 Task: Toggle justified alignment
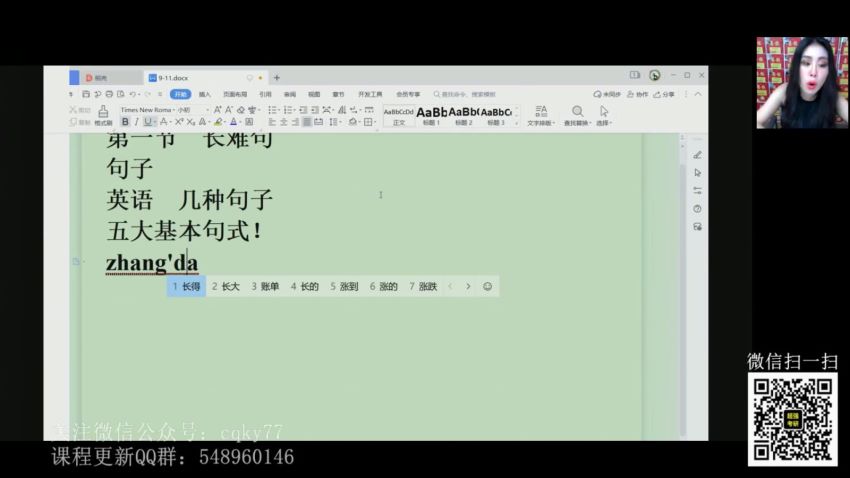pos(307,122)
